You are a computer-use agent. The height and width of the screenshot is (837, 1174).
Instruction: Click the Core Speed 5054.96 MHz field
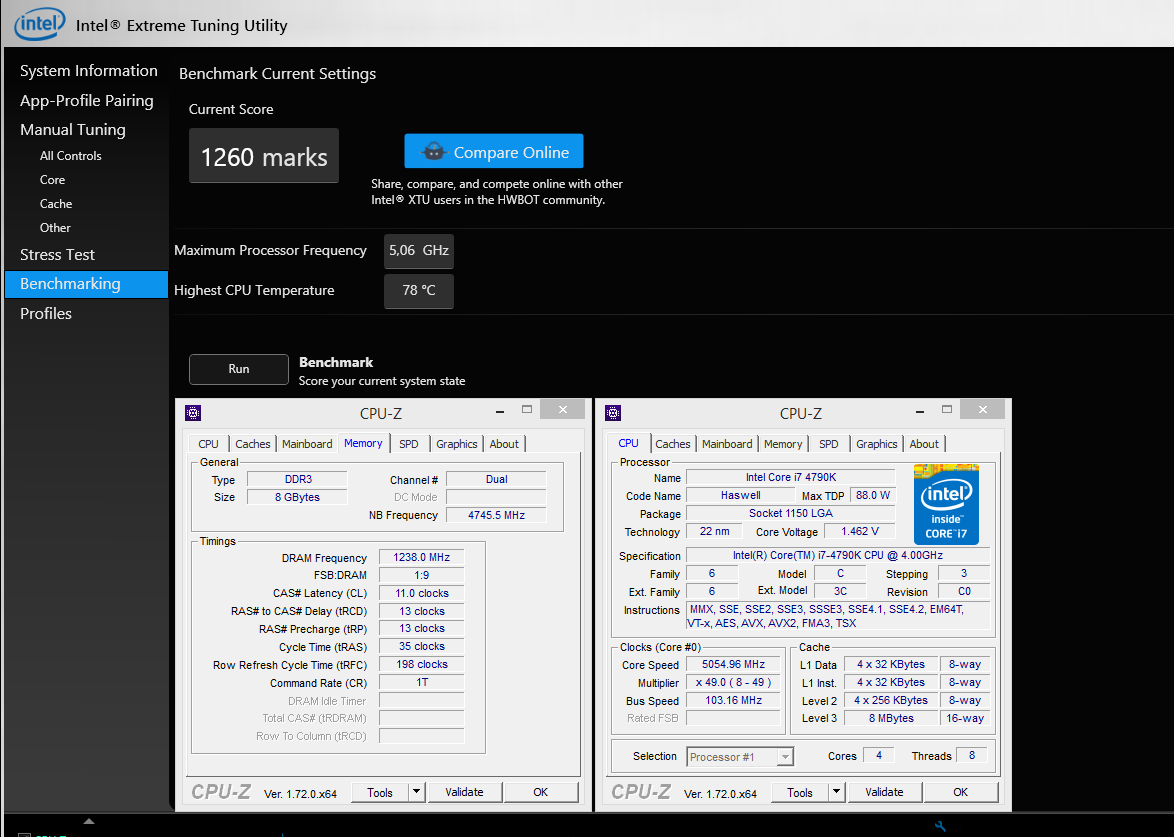(733, 664)
